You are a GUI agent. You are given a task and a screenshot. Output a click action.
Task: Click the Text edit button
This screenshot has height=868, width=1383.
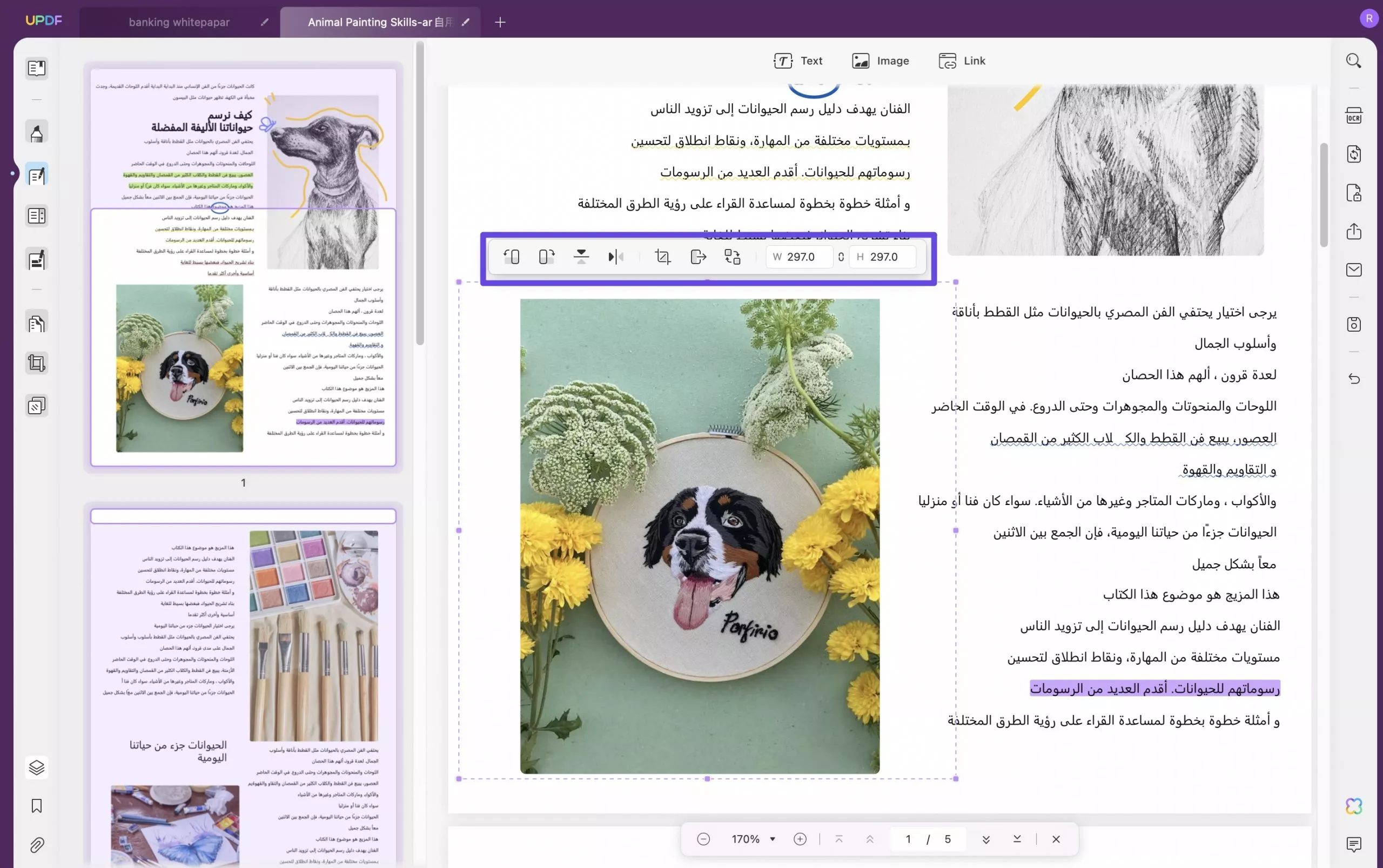coord(797,61)
